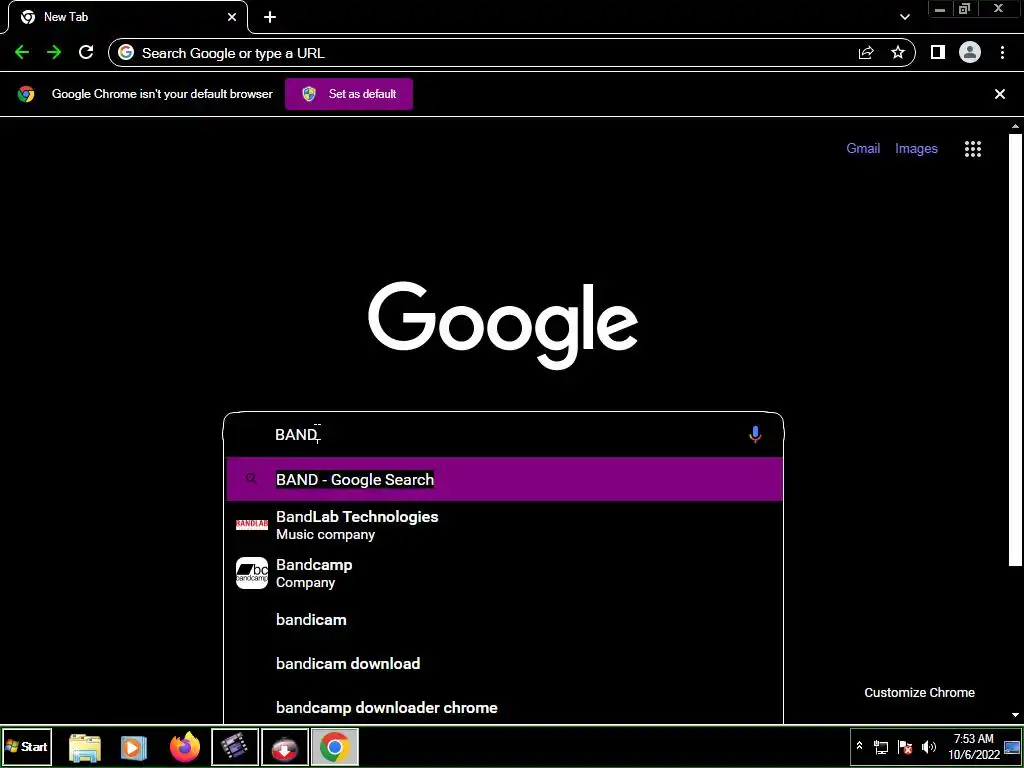The height and width of the screenshot is (768, 1024).
Task: Click Customize Chrome button
Action: (x=920, y=692)
